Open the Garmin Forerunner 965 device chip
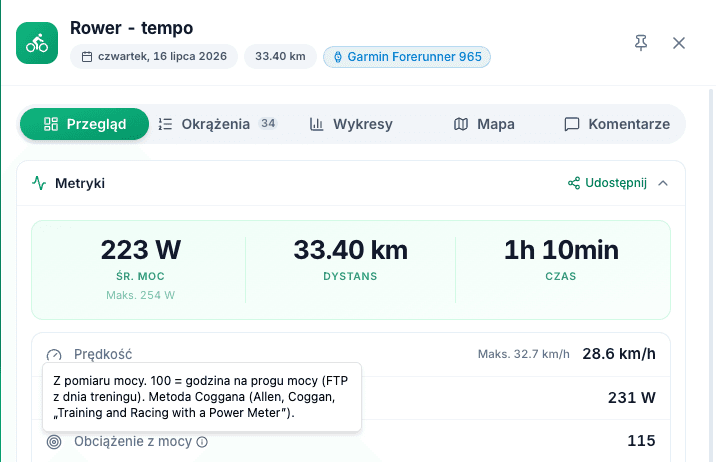The width and height of the screenshot is (716, 462). click(x=407, y=57)
